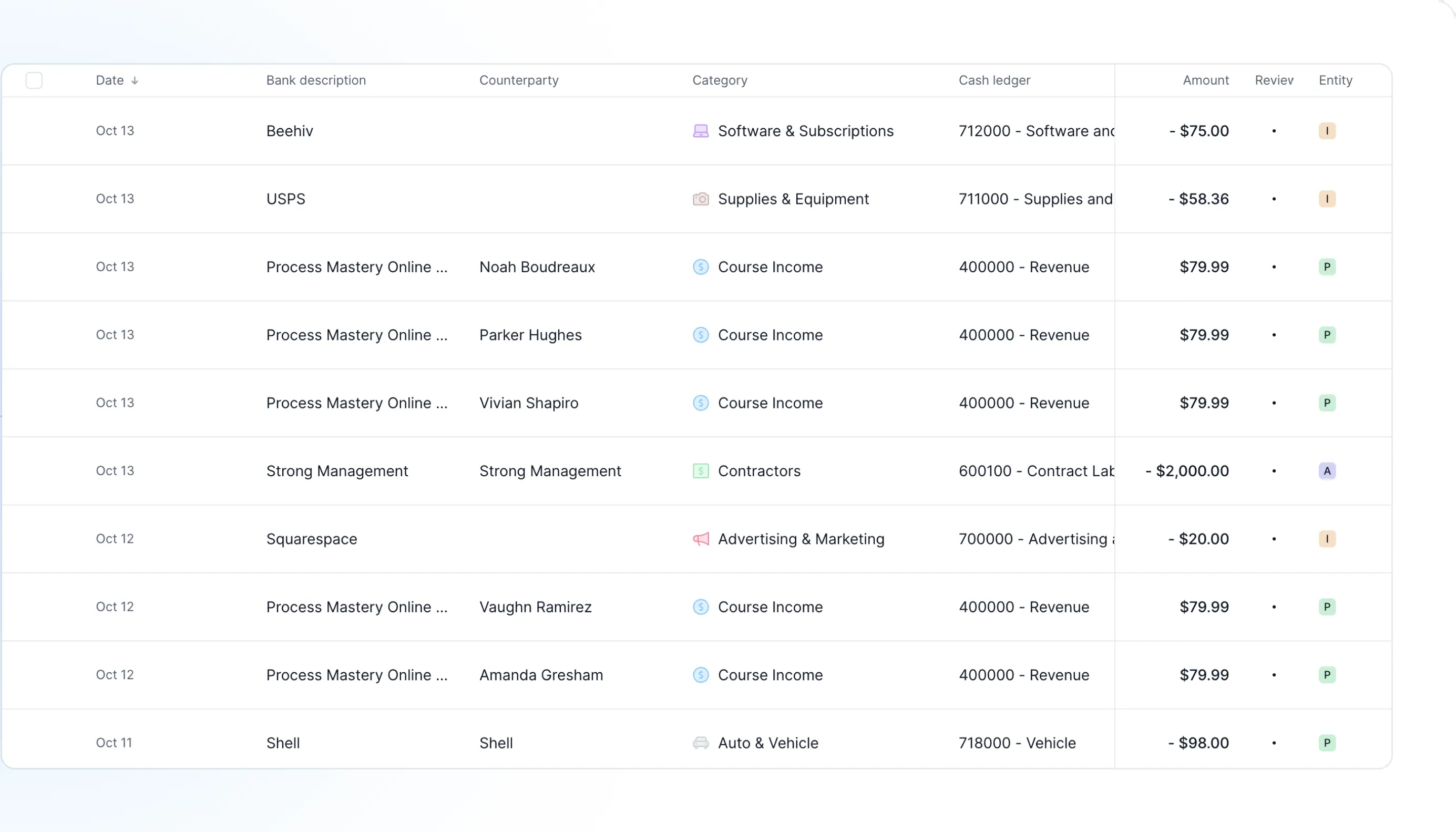Click the green Contractors cash icon

tap(701, 471)
